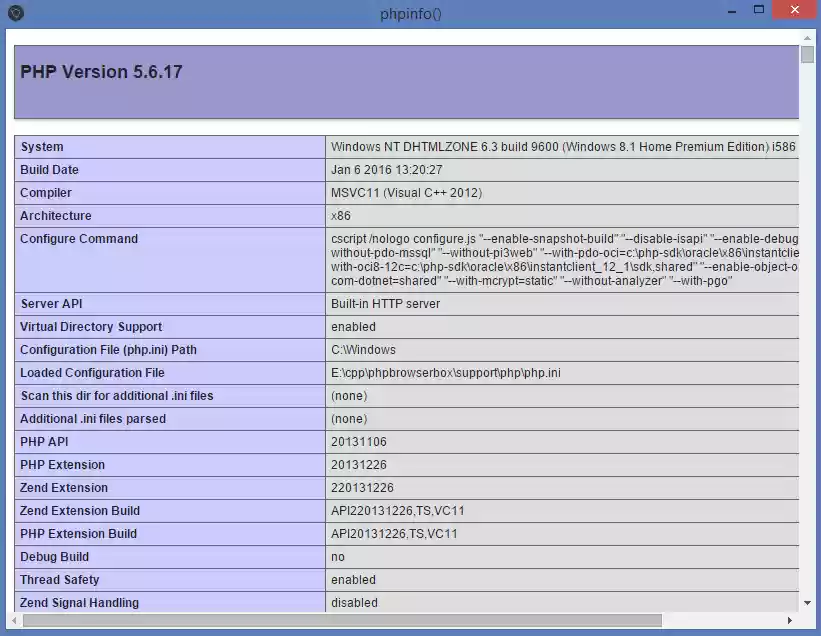This screenshot has width=821, height=636.
Task: Click the Build Date label
Action: coord(49,170)
